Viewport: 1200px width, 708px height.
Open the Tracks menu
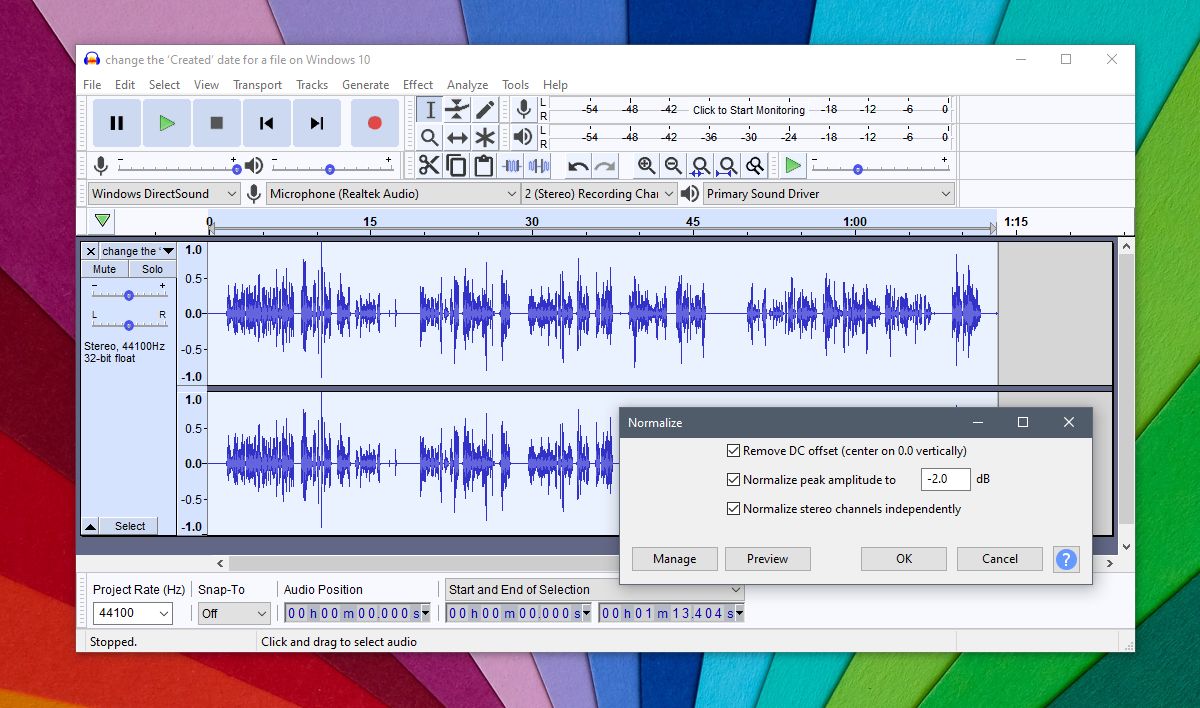312,84
